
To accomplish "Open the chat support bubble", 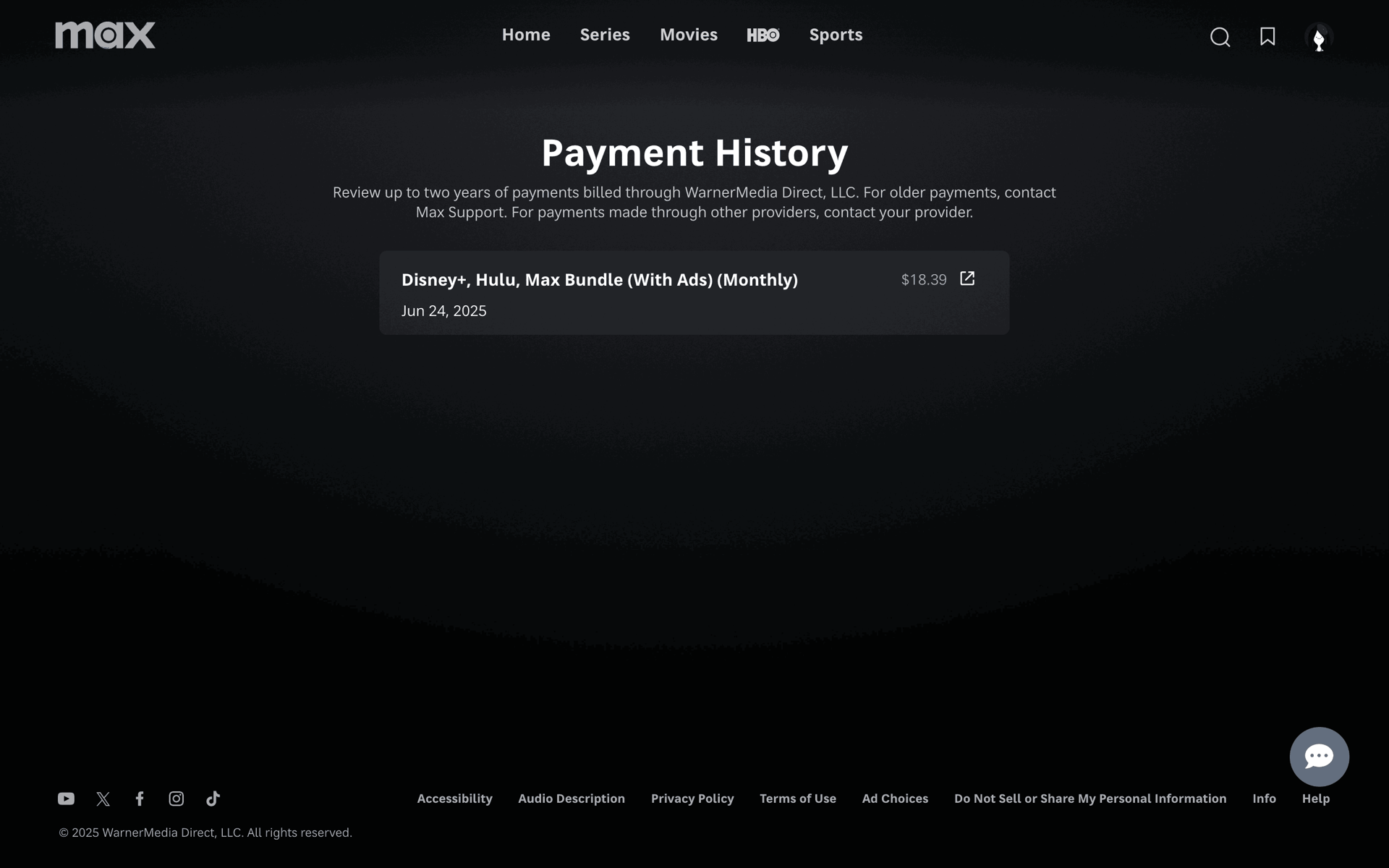I will pyautogui.click(x=1319, y=757).
